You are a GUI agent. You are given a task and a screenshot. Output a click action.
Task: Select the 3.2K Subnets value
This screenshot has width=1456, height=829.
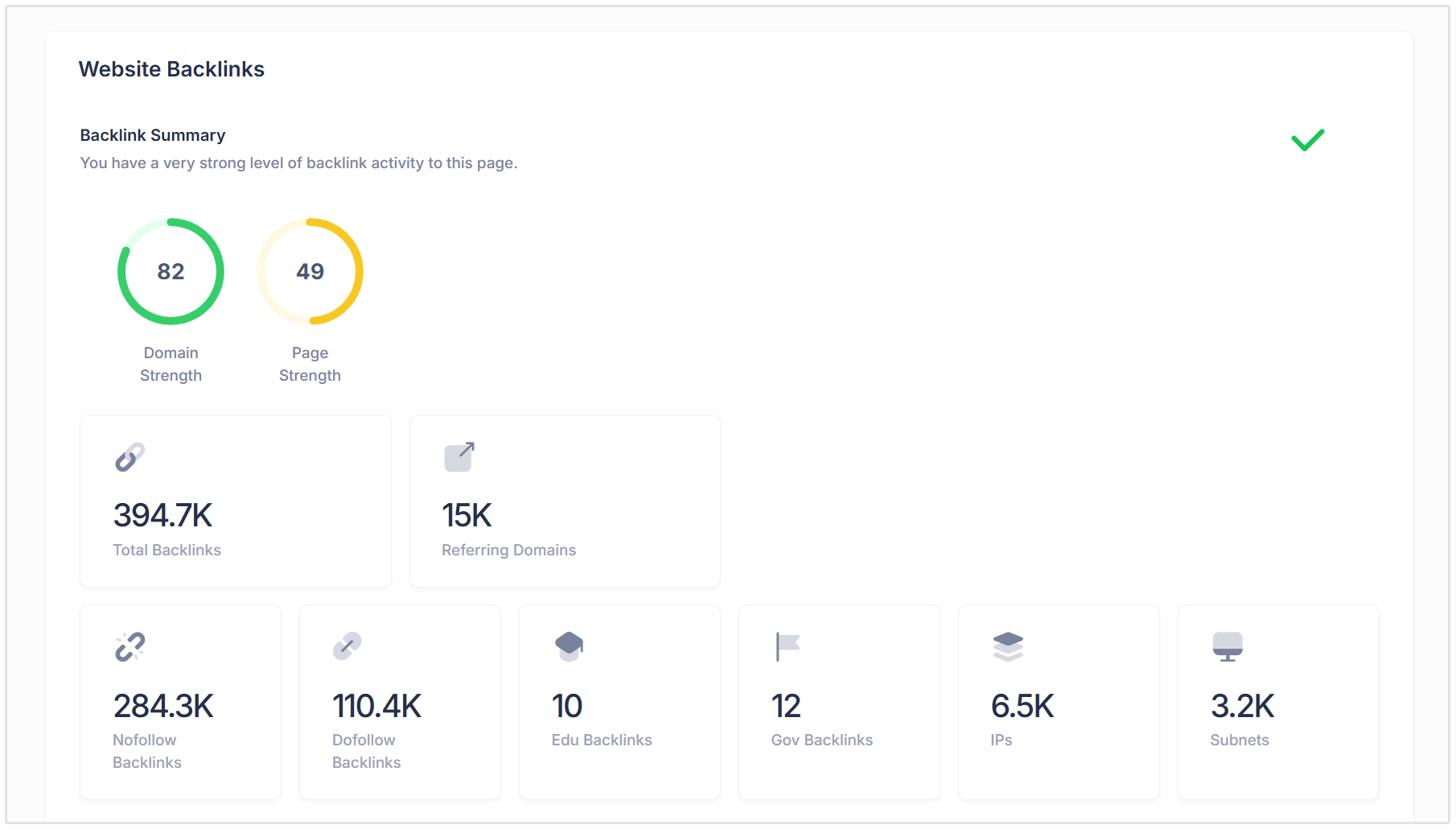(x=1243, y=706)
